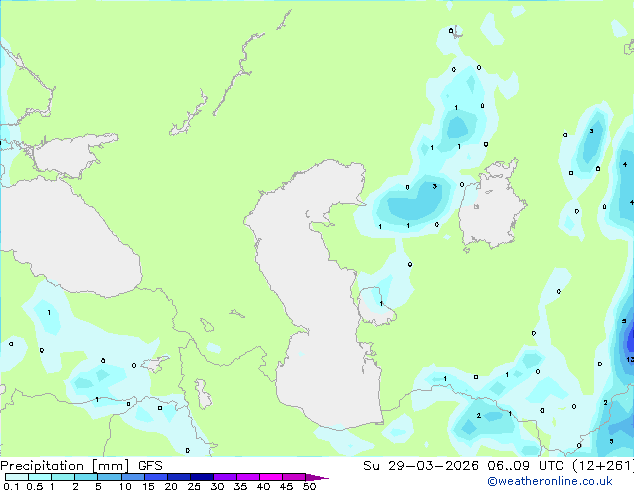
Task: Click the legend label "40"
Action: point(263,486)
